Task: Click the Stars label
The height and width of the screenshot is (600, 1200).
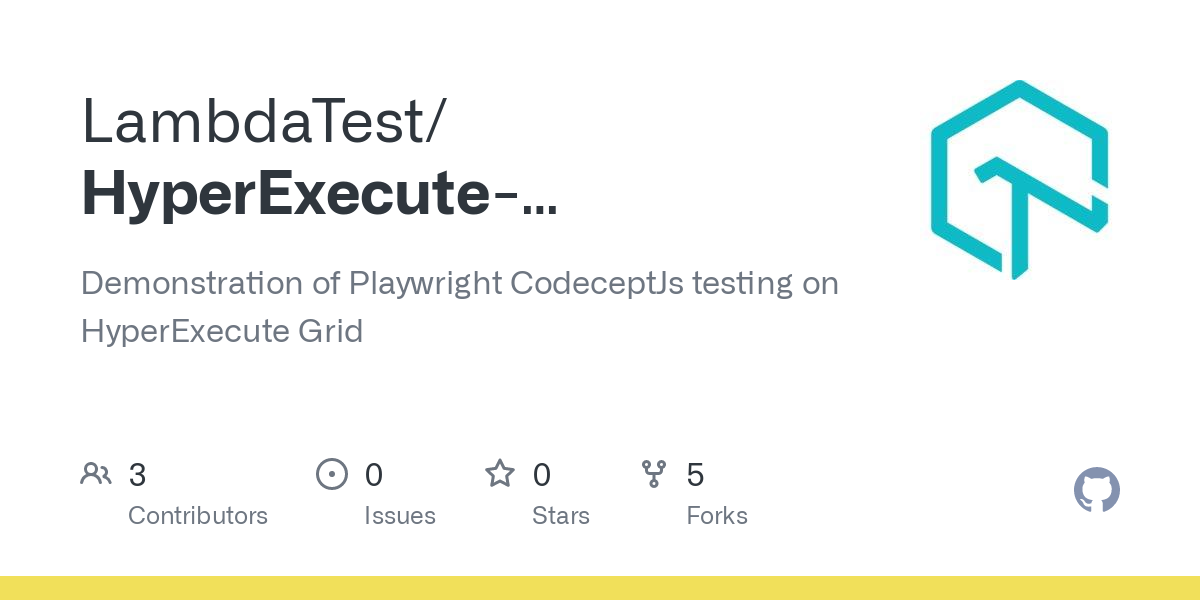Action: (561, 516)
